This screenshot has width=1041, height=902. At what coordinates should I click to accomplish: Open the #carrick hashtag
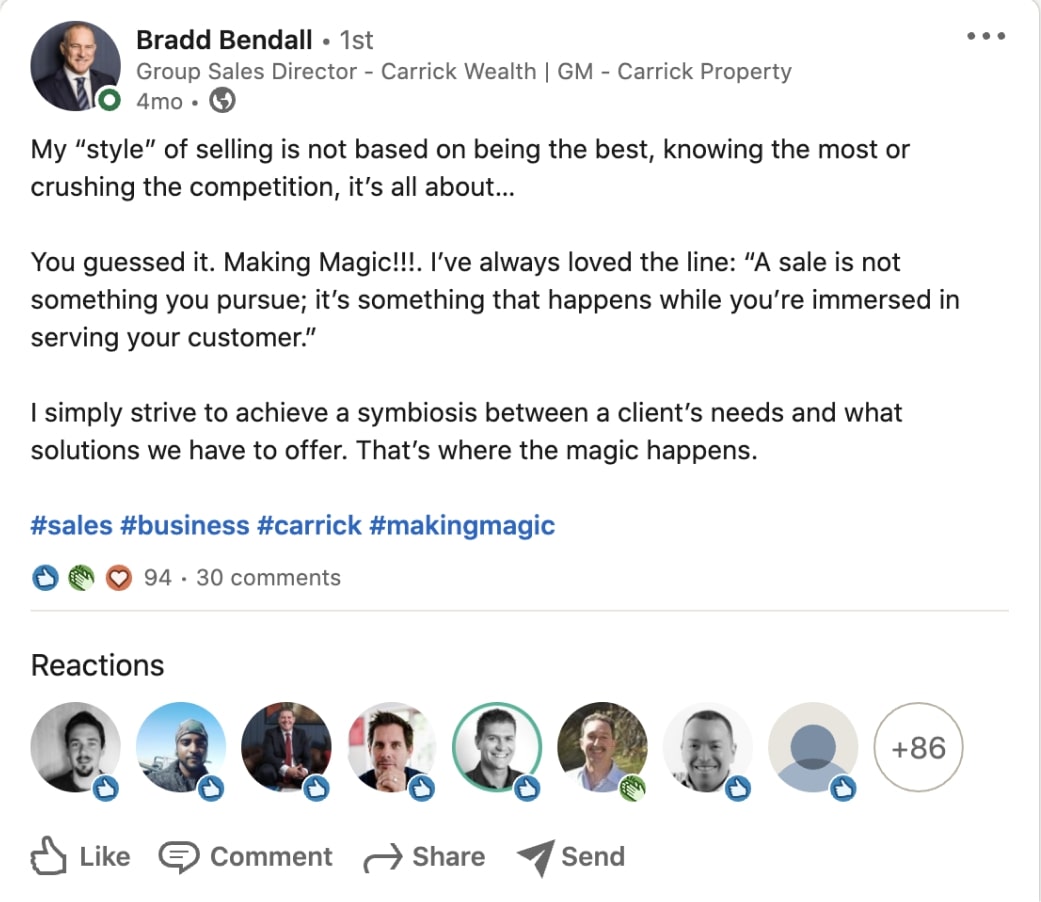309,525
